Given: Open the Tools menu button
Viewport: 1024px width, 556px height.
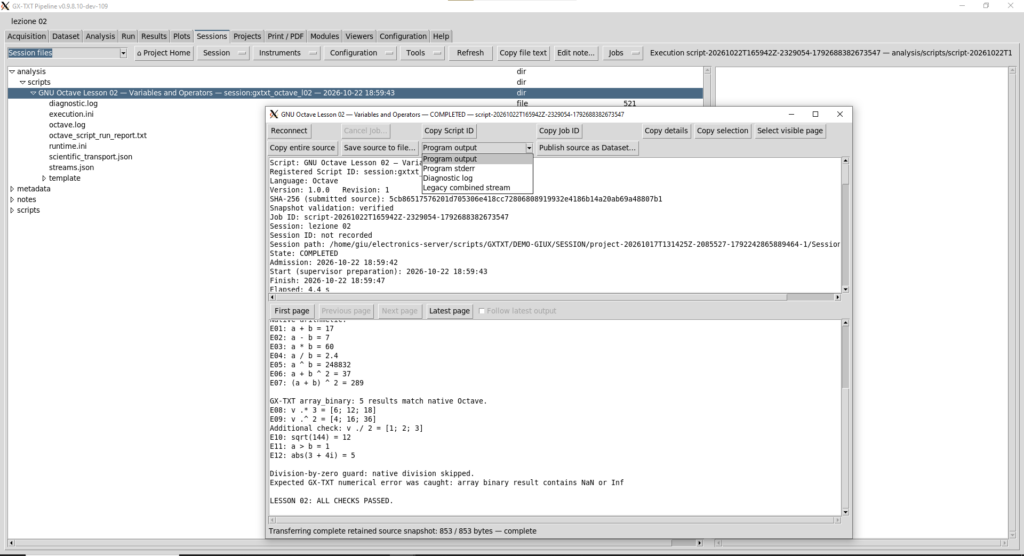Looking at the screenshot, I should [x=422, y=53].
